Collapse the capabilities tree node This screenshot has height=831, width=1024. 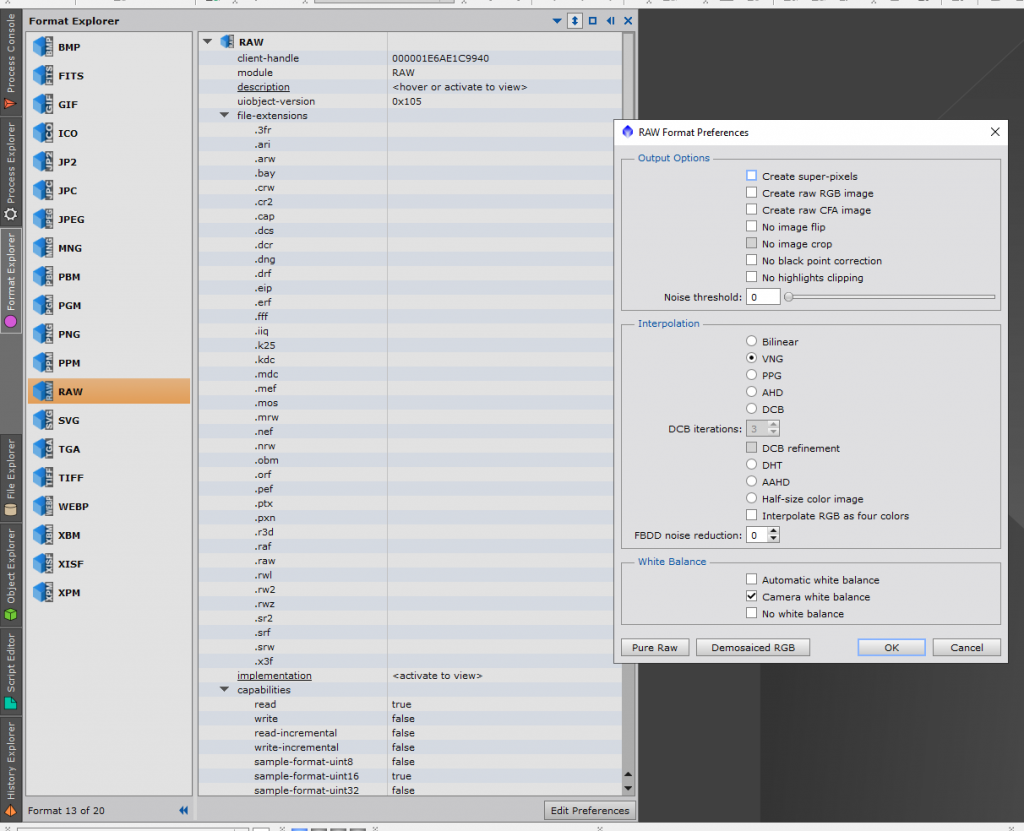[x=224, y=689]
